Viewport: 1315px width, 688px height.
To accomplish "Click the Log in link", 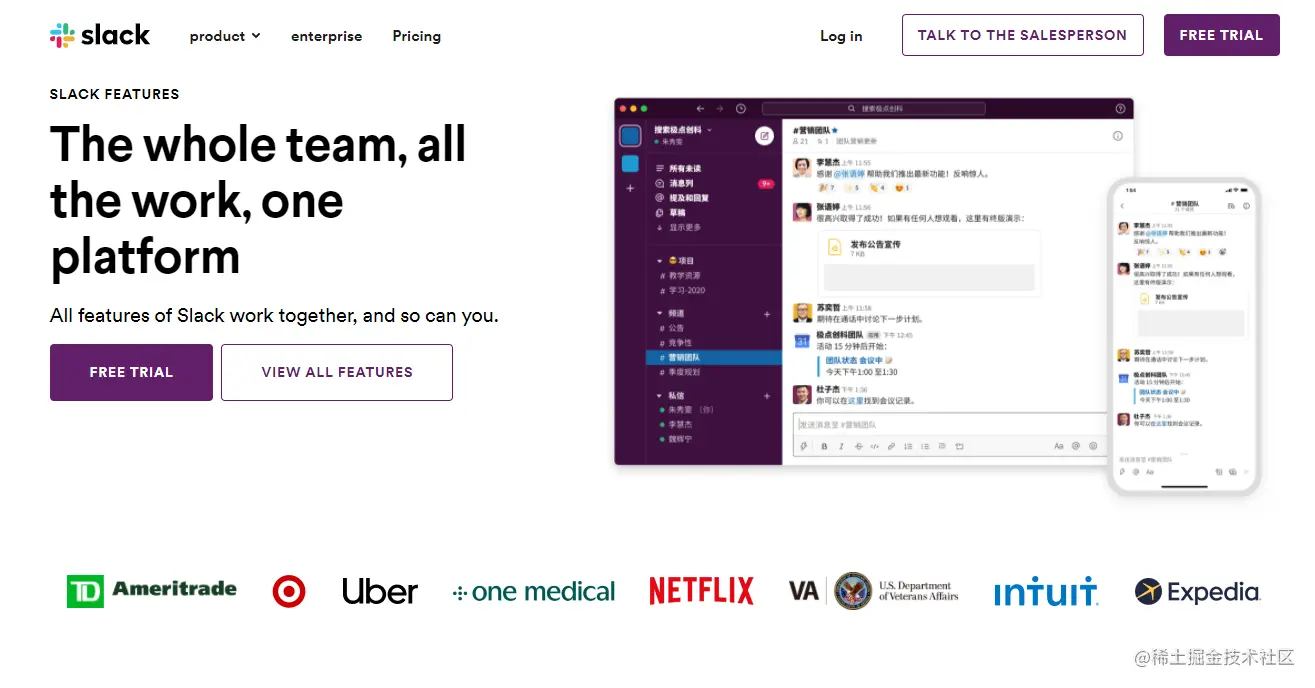I will 841,36.
